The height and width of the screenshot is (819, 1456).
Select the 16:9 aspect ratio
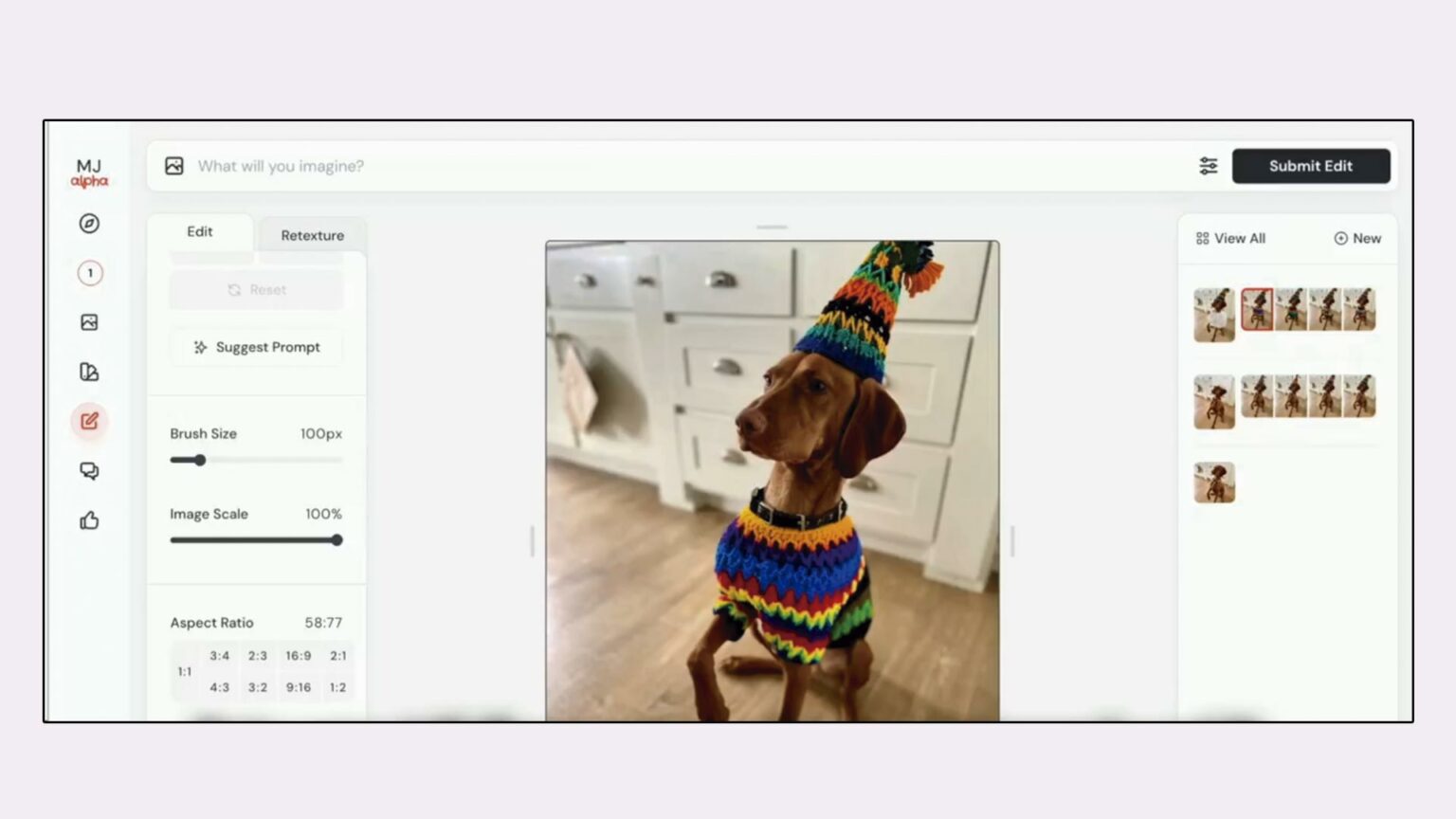click(299, 656)
